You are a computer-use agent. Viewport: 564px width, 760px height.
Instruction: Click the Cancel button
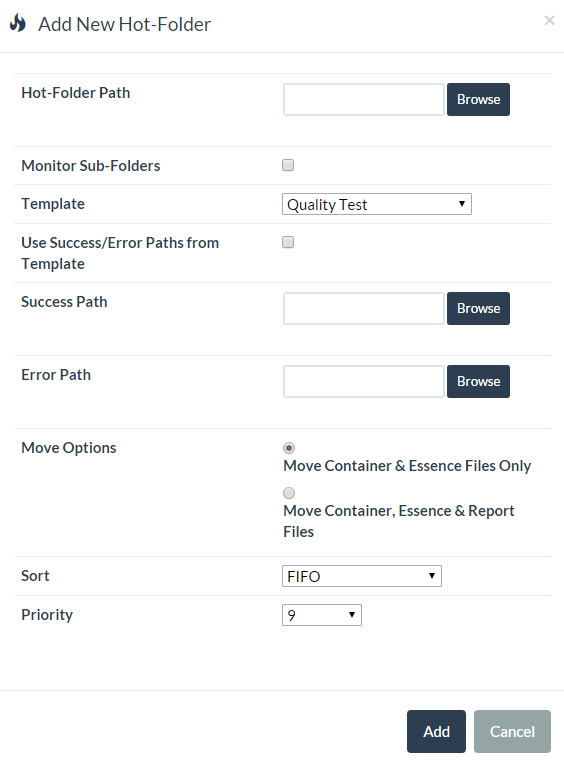[x=512, y=731]
